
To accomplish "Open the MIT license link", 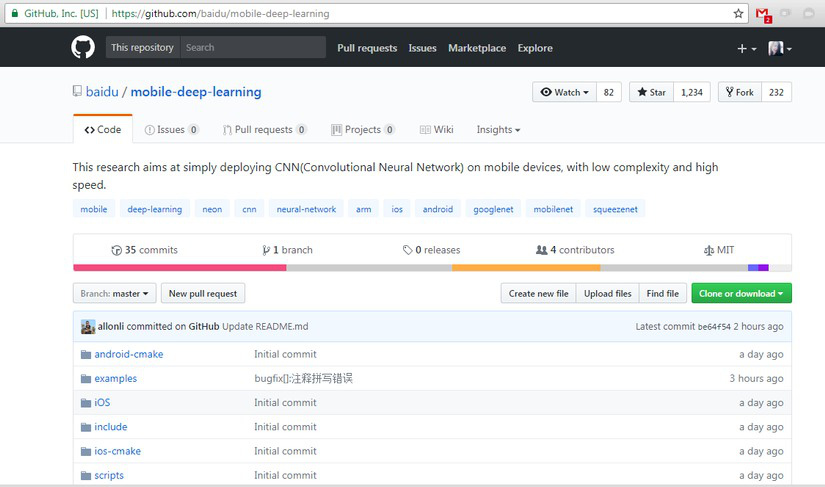I will coord(719,250).
